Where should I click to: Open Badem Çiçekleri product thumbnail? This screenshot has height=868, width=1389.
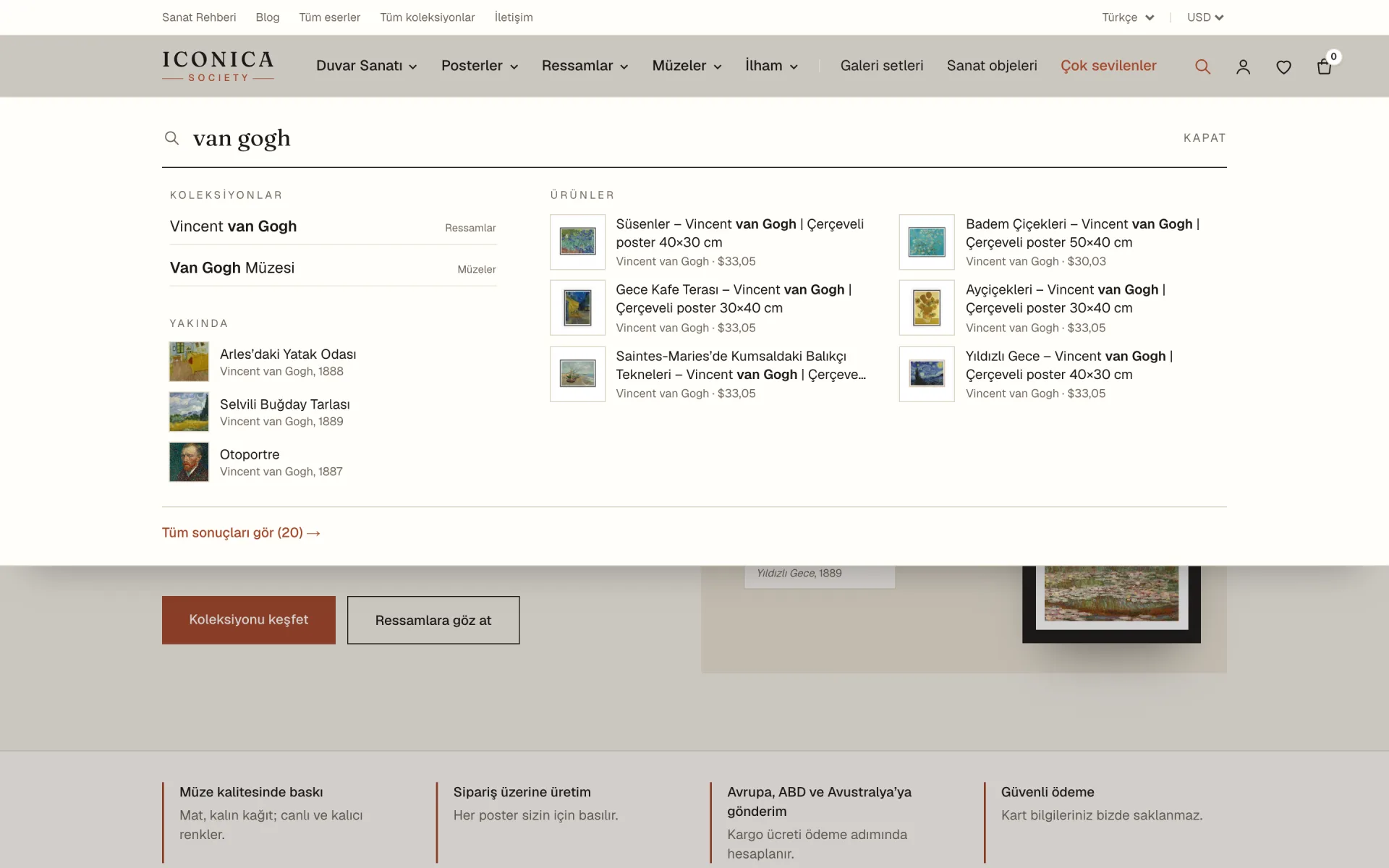[x=927, y=242]
